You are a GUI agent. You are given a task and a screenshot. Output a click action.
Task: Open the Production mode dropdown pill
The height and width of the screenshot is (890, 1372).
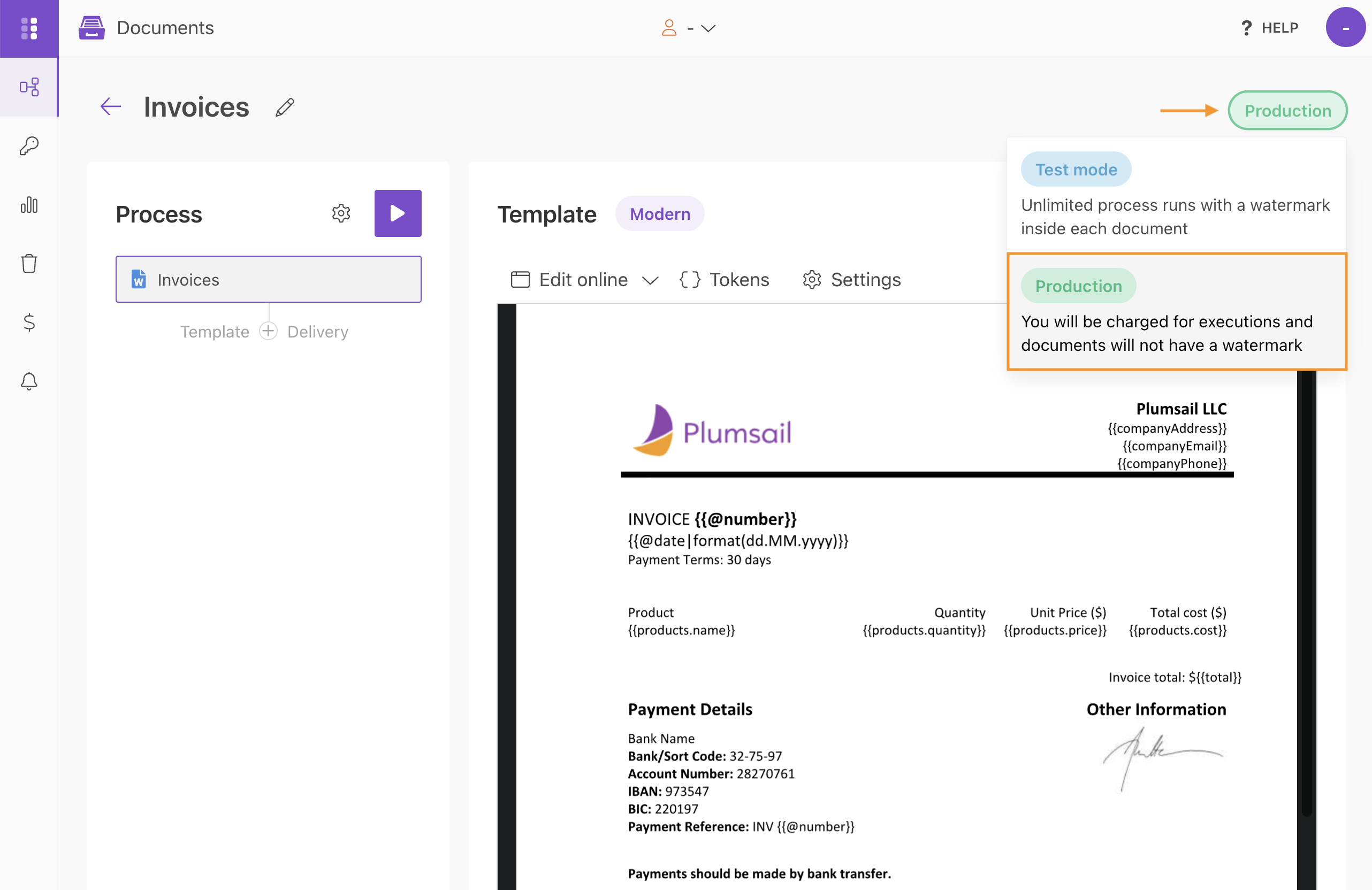click(x=1287, y=110)
